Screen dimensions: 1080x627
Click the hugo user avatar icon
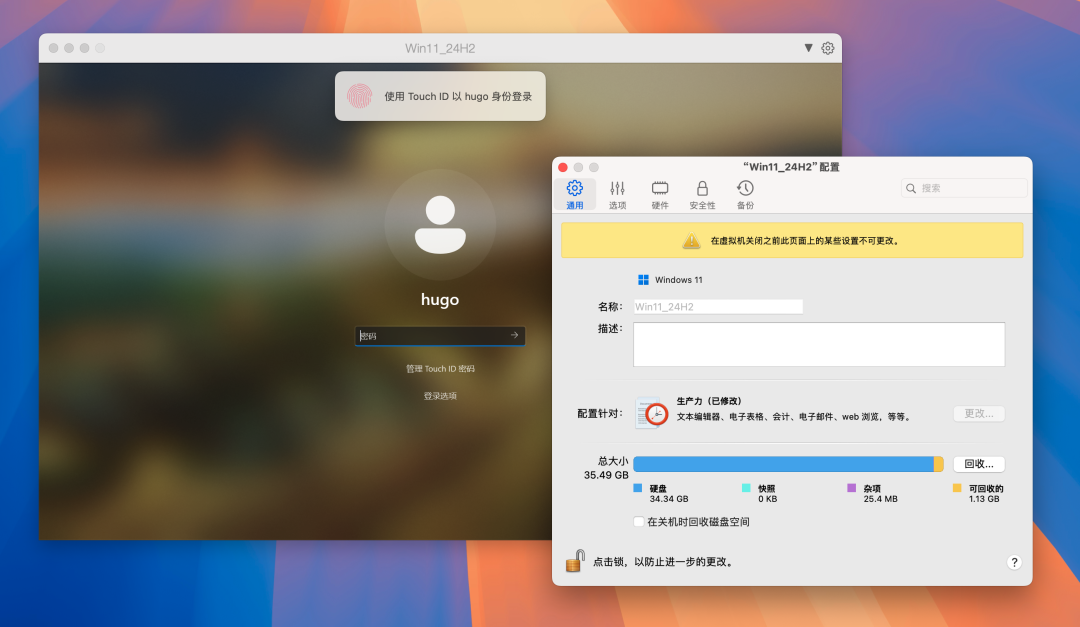(440, 225)
